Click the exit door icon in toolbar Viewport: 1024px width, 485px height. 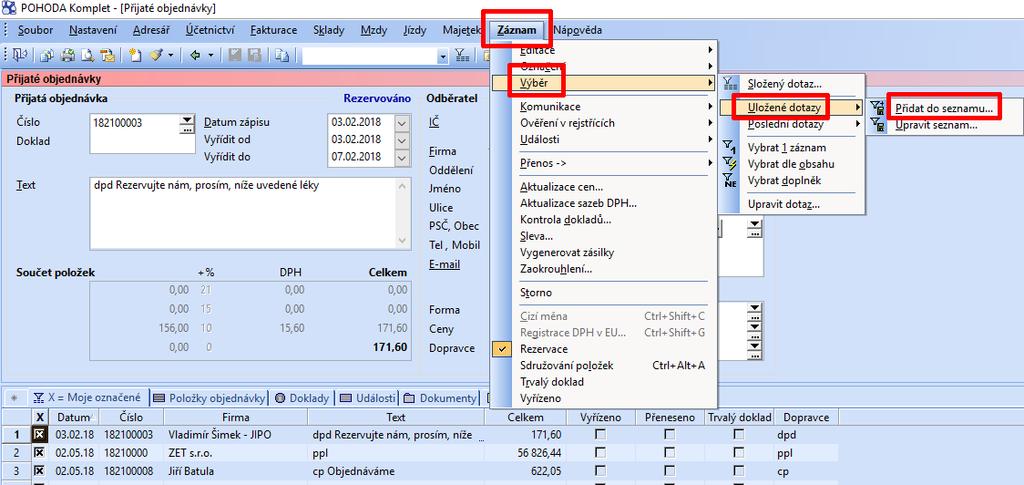click(18, 55)
